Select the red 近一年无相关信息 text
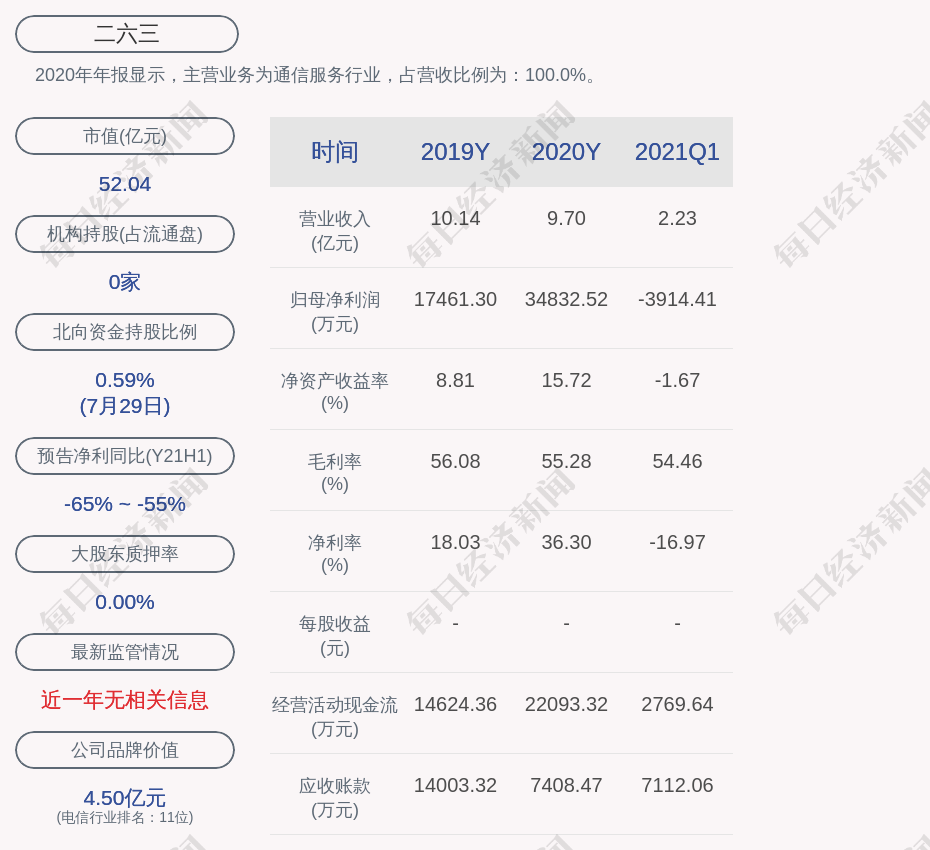The image size is (930, 850). coord(125,700)
